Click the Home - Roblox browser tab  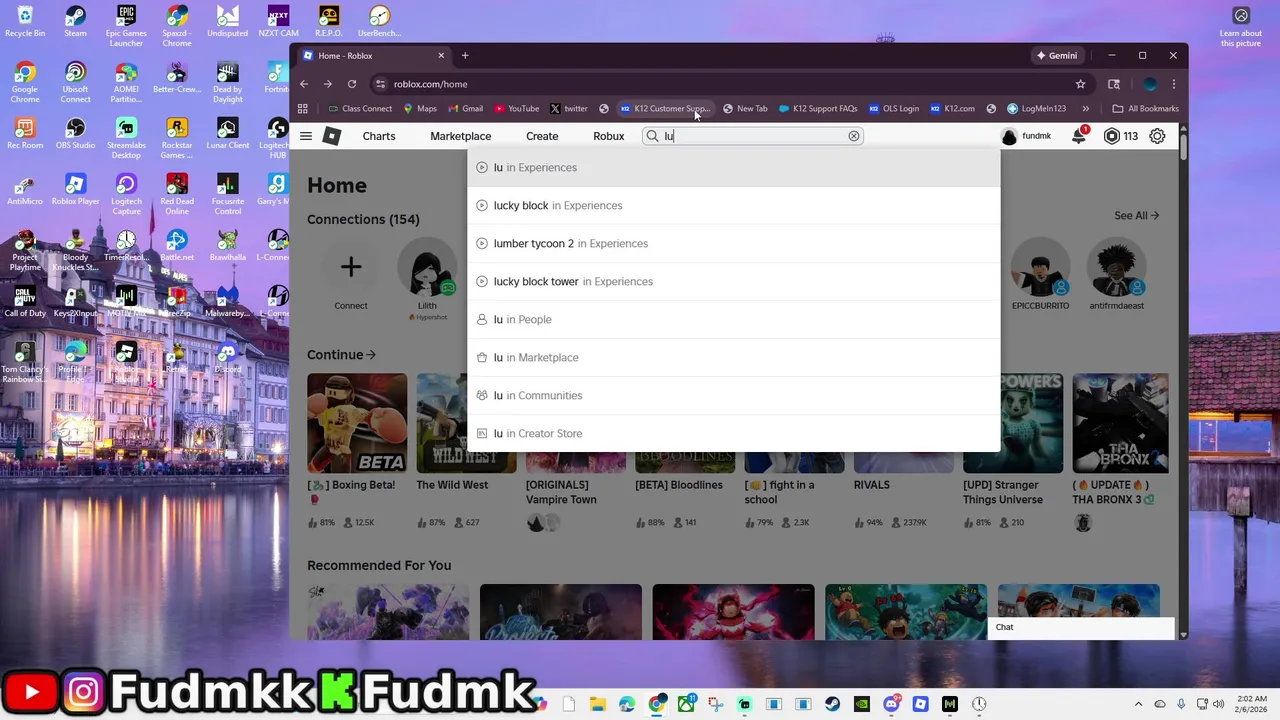(x=374, y=55)
